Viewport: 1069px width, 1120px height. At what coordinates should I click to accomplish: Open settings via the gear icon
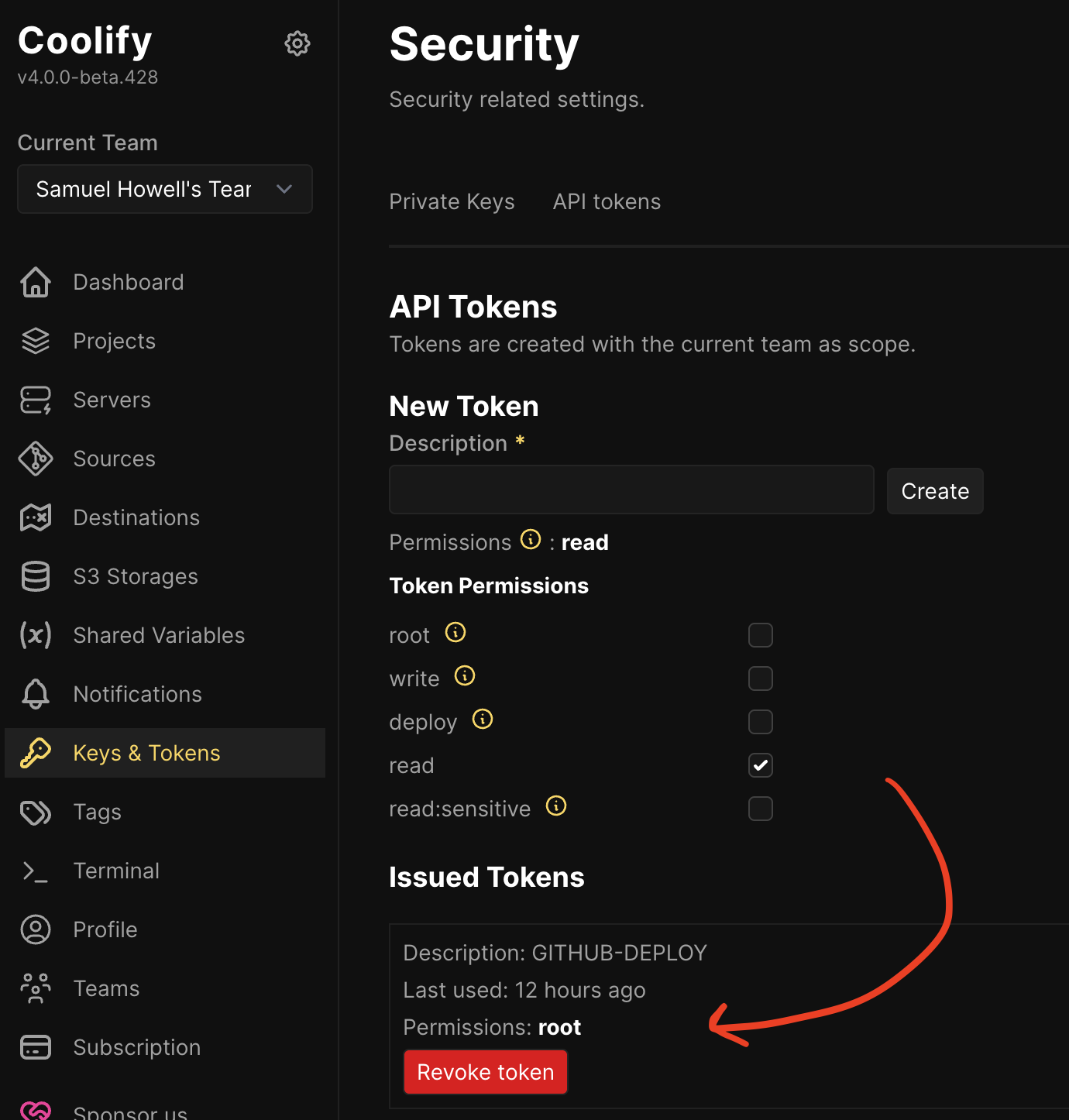pos(297,43)
